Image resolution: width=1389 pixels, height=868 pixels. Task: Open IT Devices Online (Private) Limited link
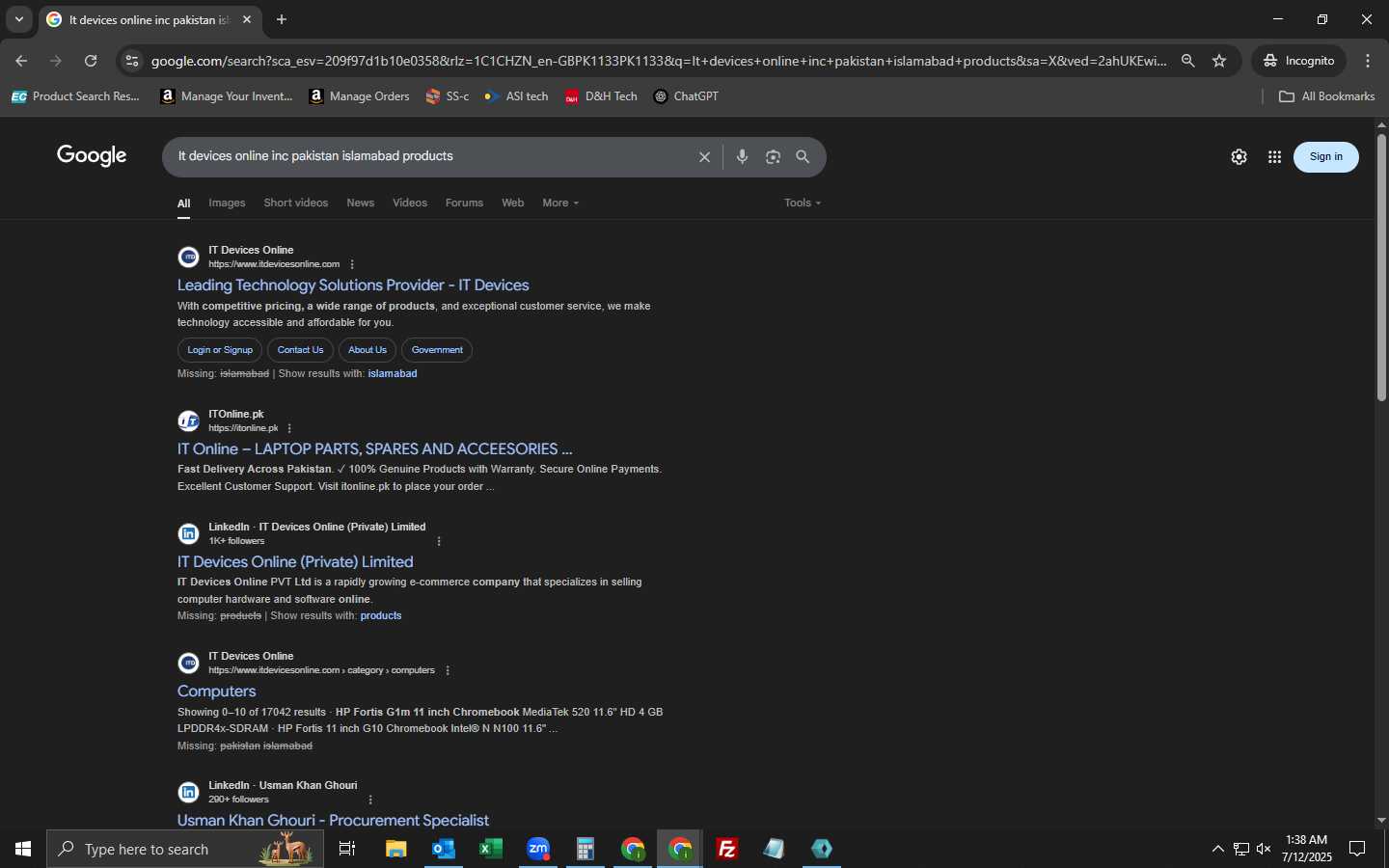point(295,562)
